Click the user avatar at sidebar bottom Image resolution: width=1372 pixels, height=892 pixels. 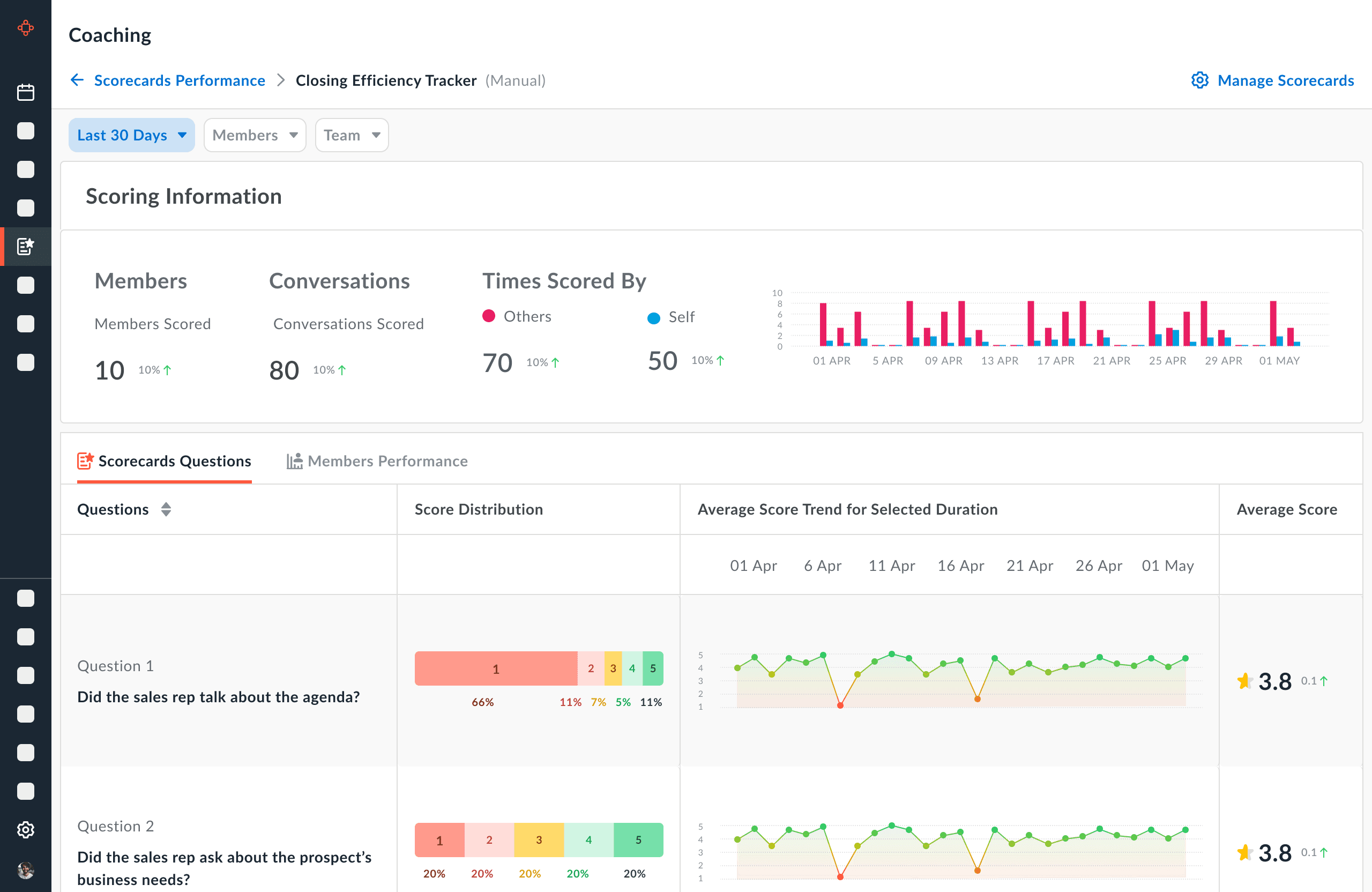[25, 869]
